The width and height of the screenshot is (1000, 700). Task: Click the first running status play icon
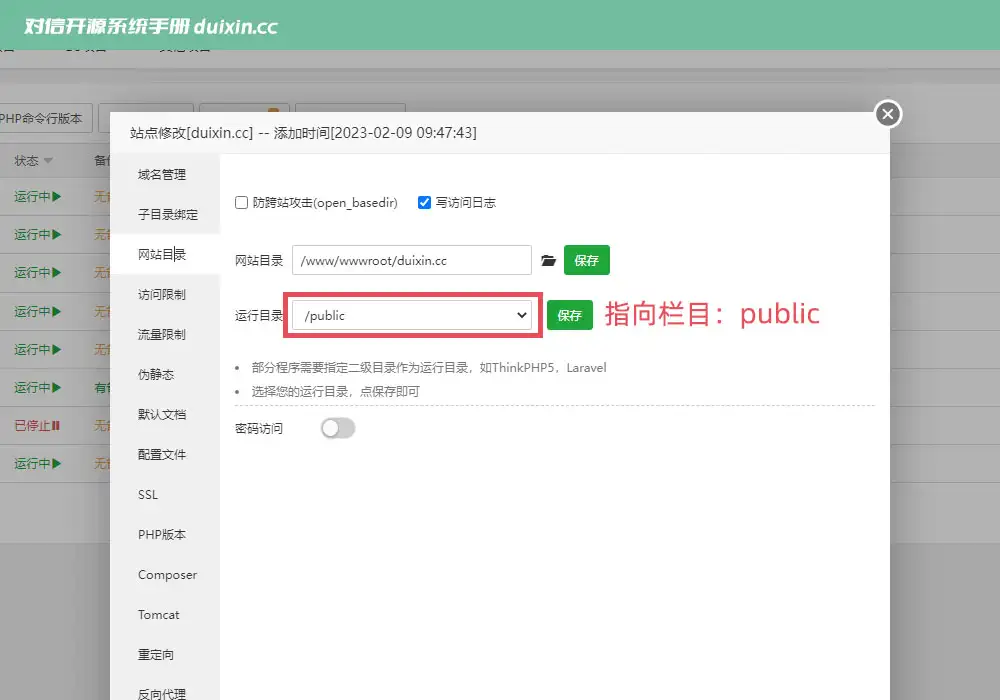[x=57, y=196]
